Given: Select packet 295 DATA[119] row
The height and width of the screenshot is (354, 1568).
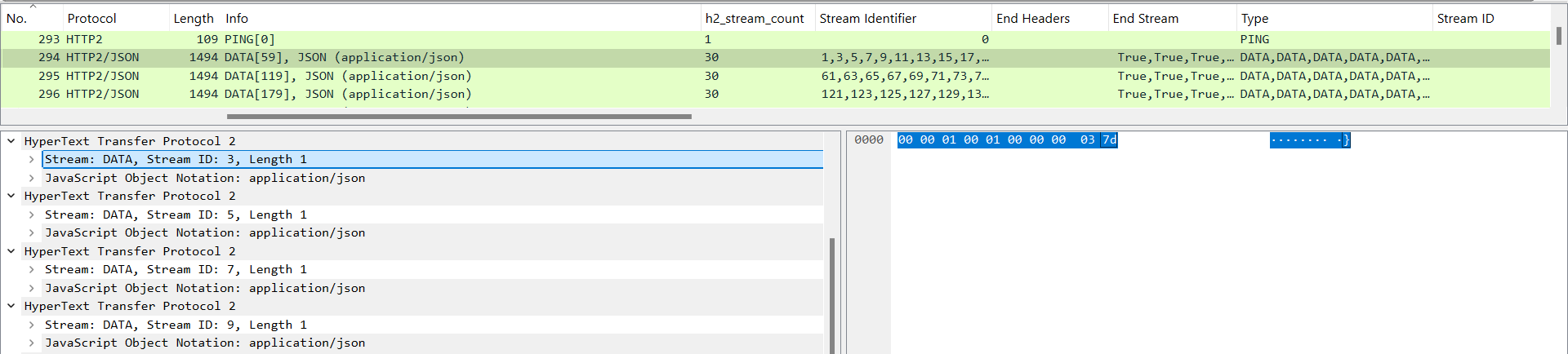Looking at the screenshot, I should 327,76.
